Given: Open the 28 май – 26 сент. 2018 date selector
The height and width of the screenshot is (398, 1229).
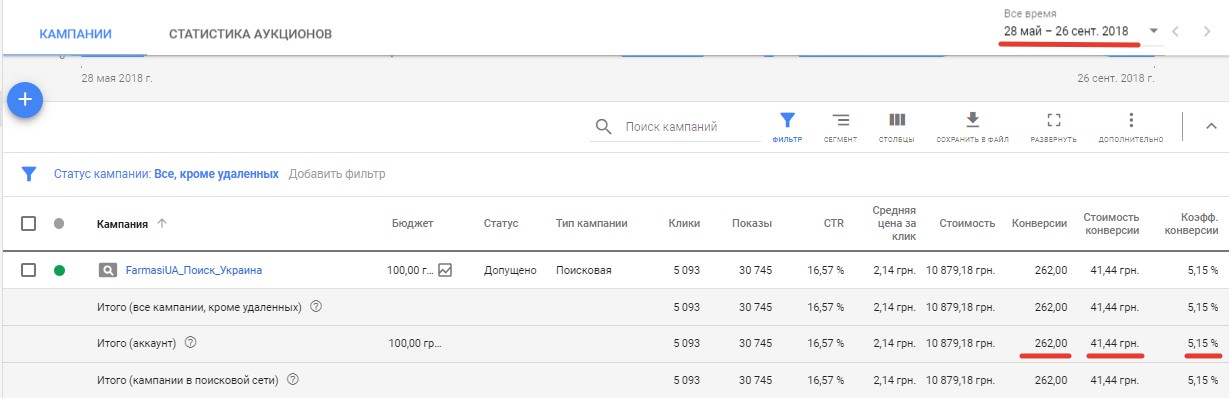Looking at the screenshot, I should pyautogui.click(x=1067, y=32).
